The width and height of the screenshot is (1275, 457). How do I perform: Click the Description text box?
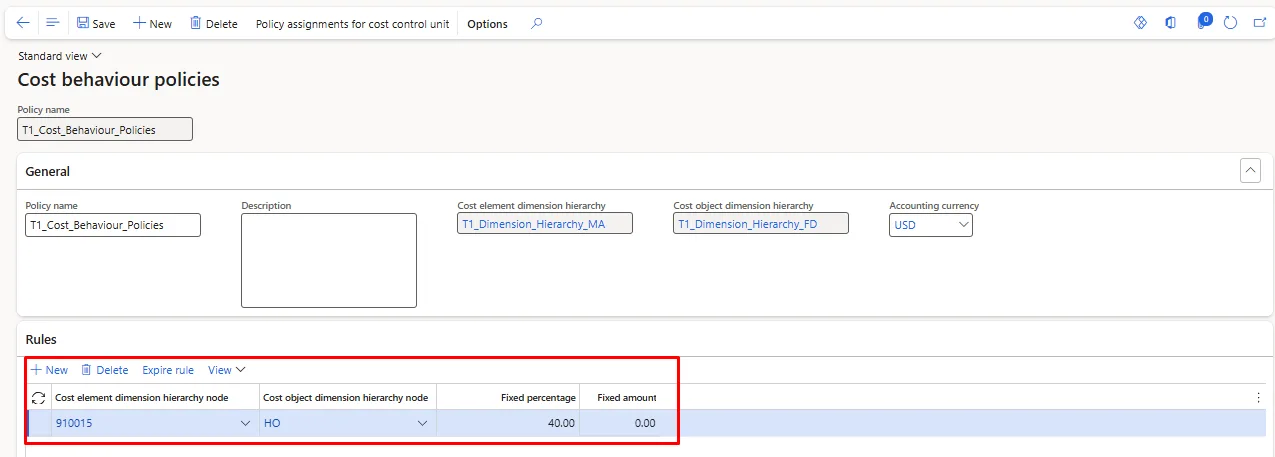(x=329, y=260)
